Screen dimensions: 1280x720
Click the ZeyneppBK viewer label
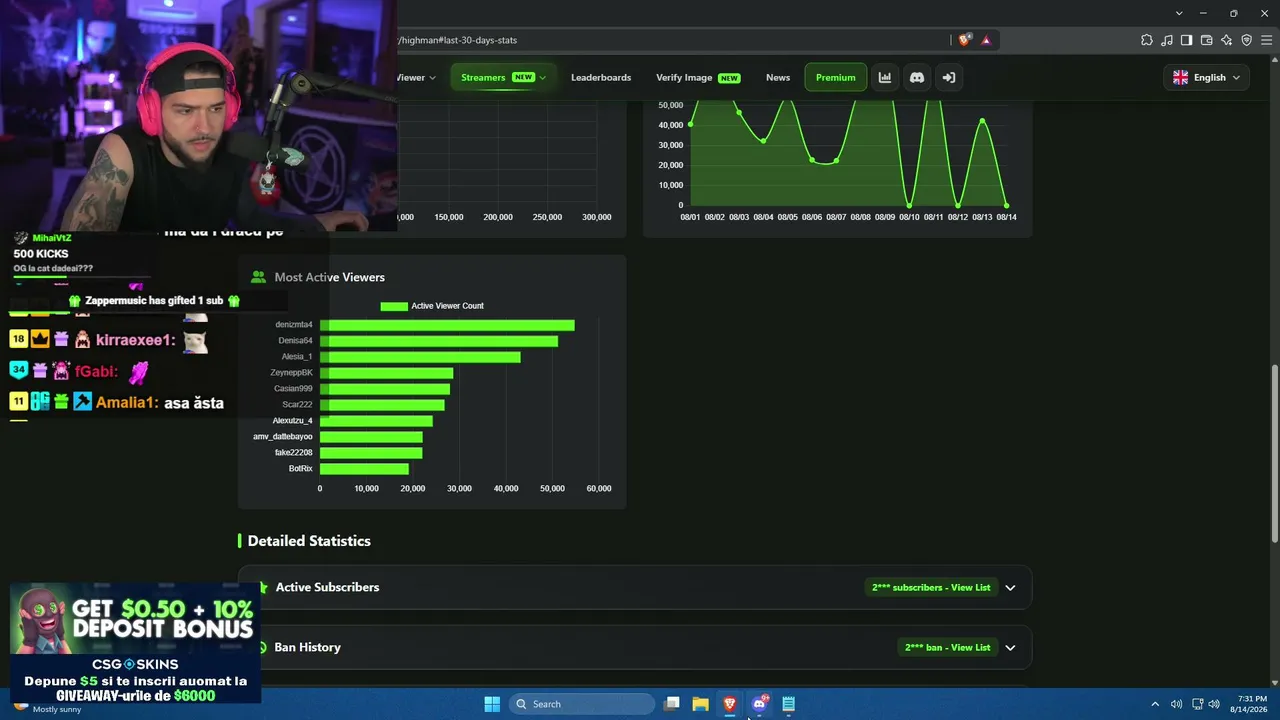291,373
